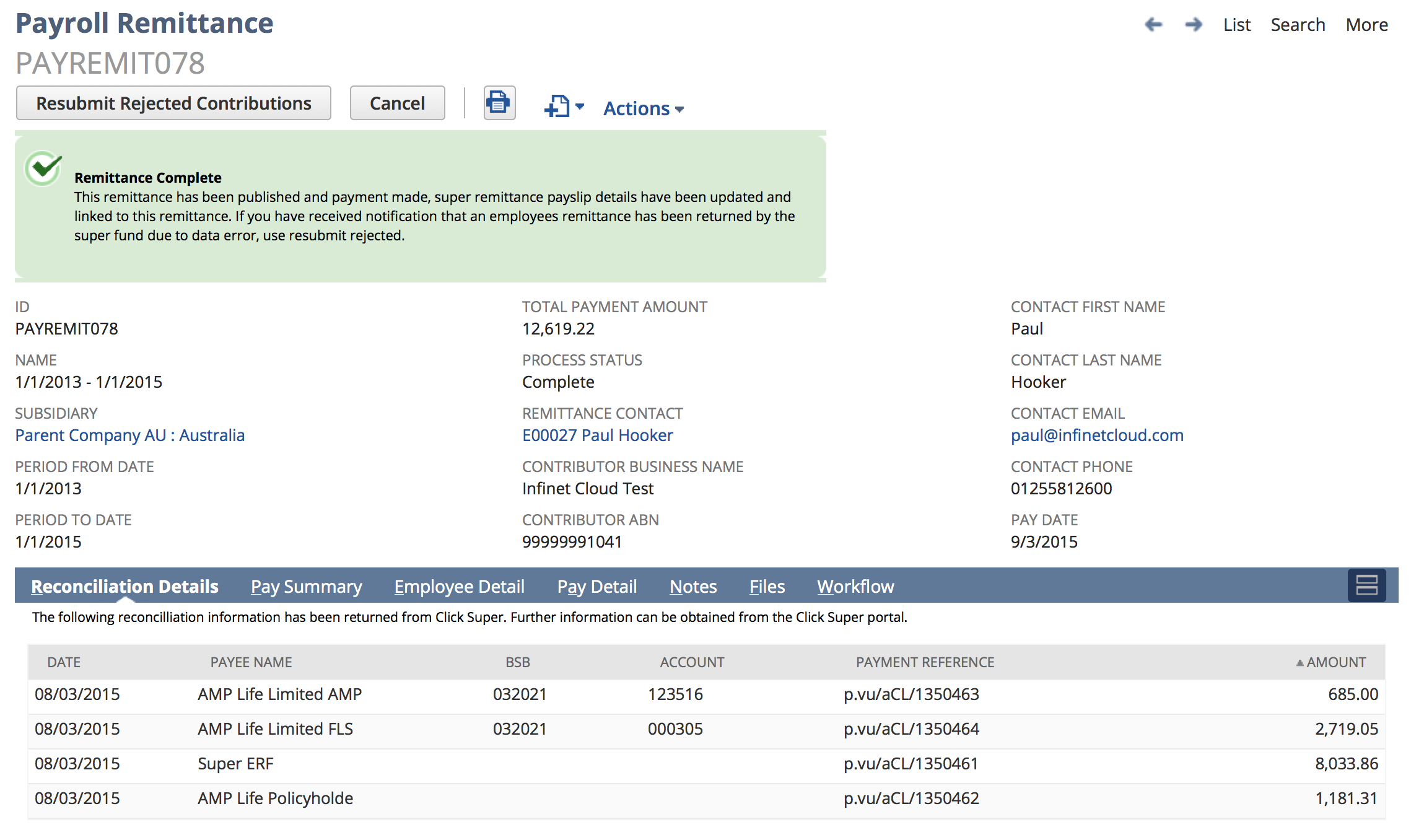1411x840 pixels.
Task: Select the Super ERF payee cell
Action: click(x=235, y=763)
